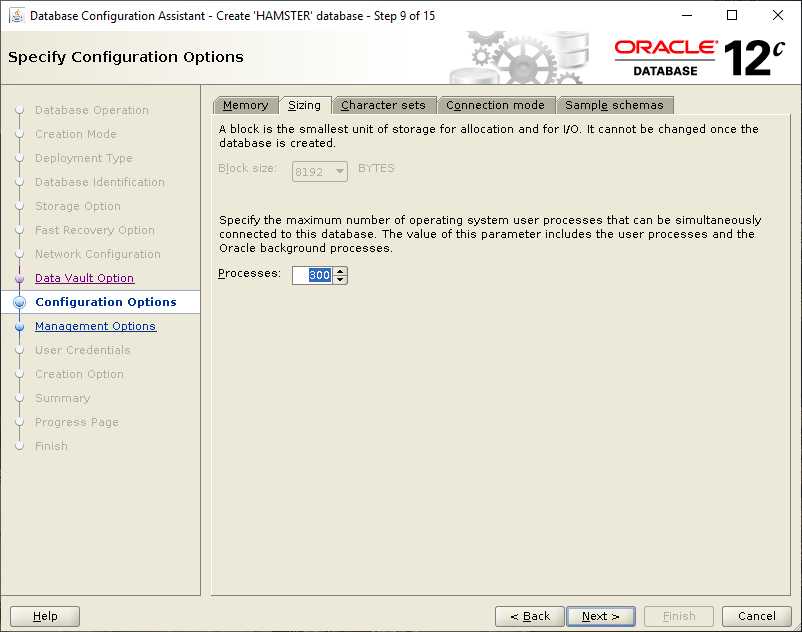
Task: Decrease Processes with the down arrow
Action: point(340,280)
